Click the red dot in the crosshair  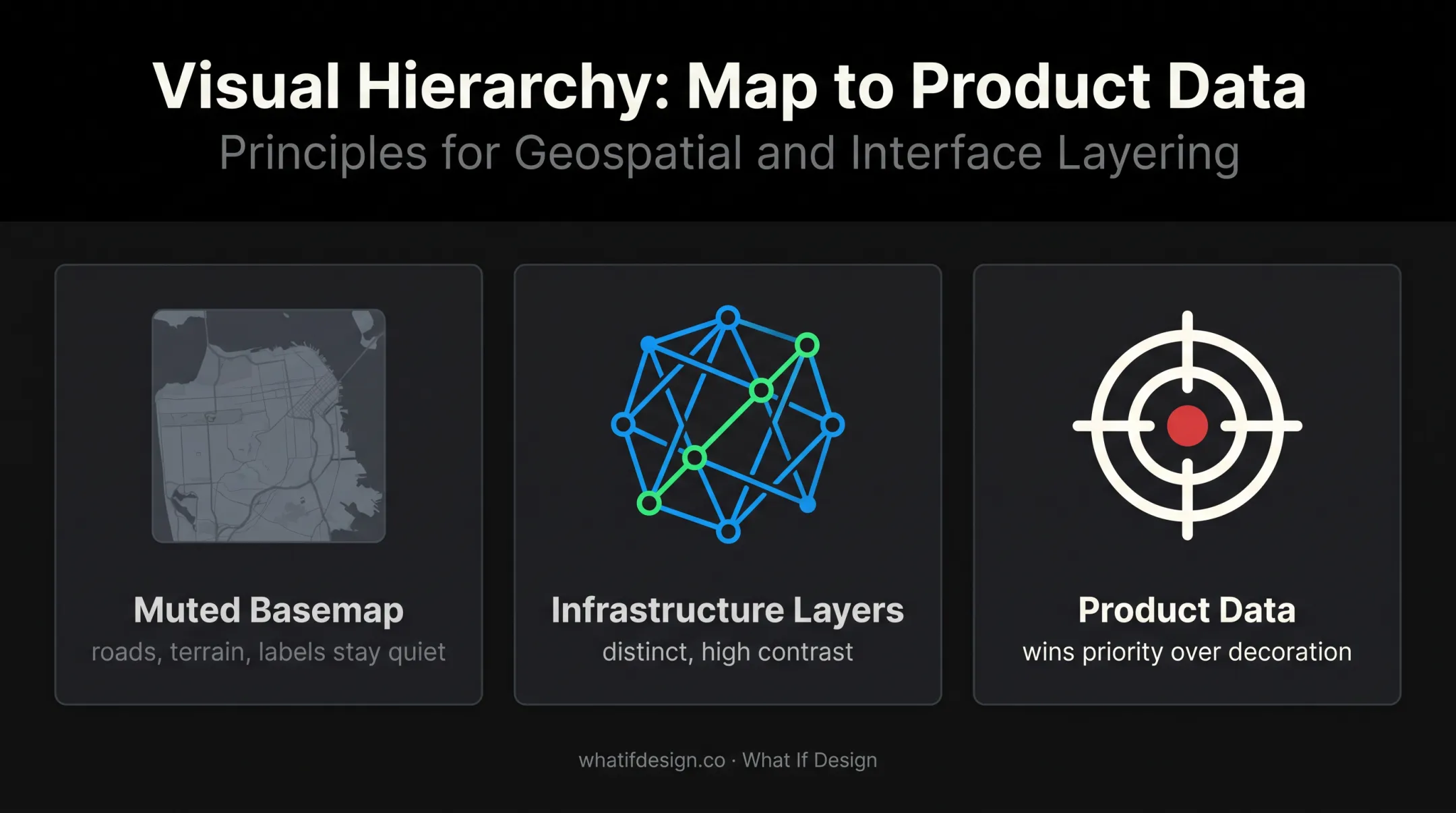click(x=1187, y=425)
